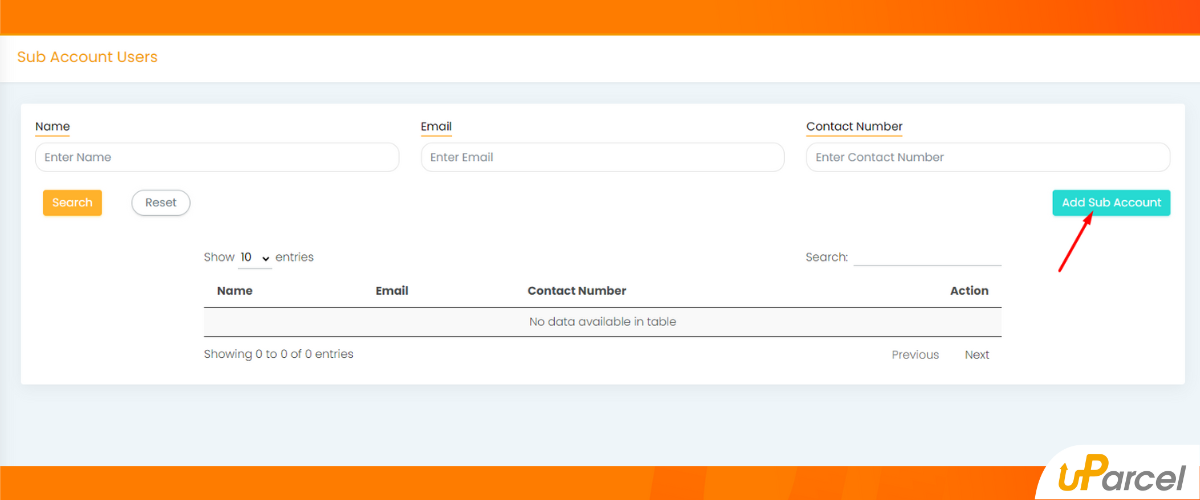Click the Reset button
The height and width of the screenshot is (500, 1200).
[x=161, y=203]
